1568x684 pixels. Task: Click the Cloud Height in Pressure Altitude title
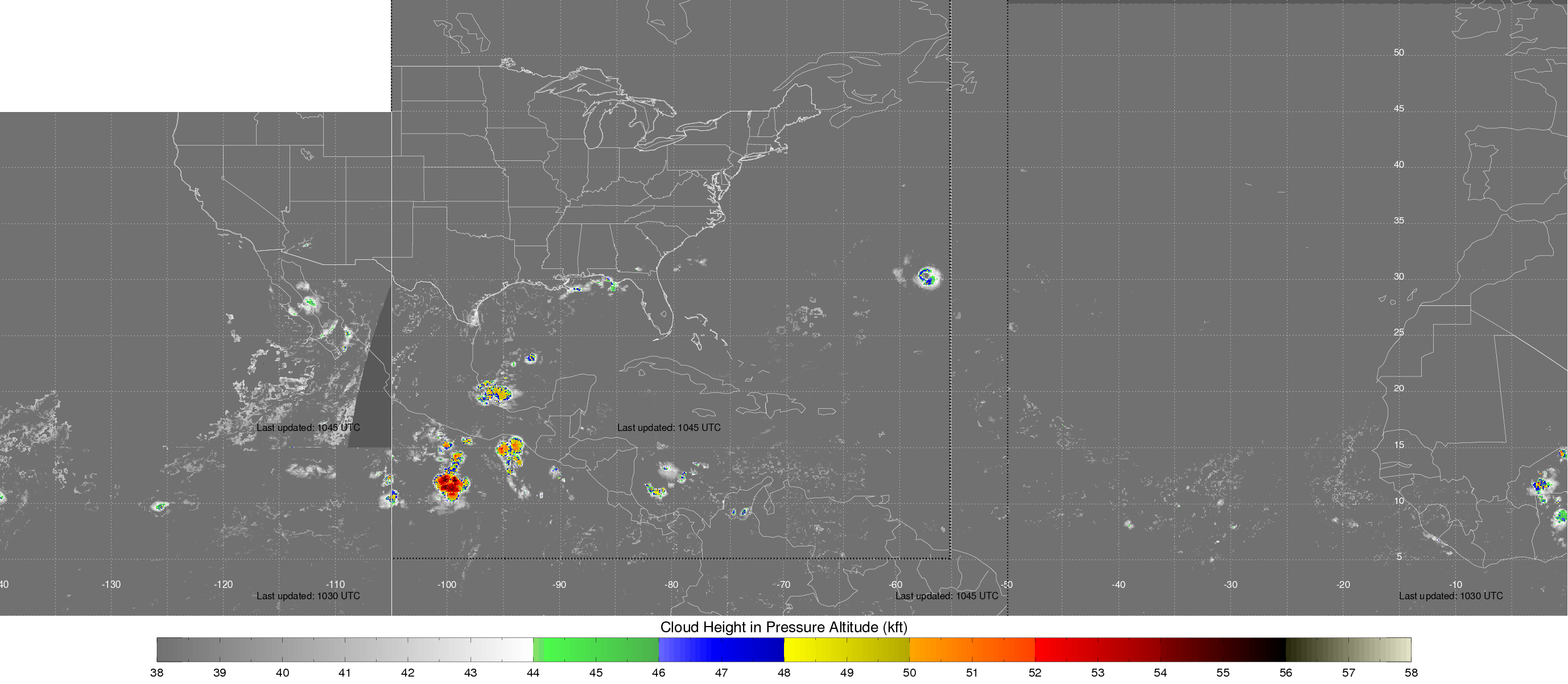coord(783,627)
